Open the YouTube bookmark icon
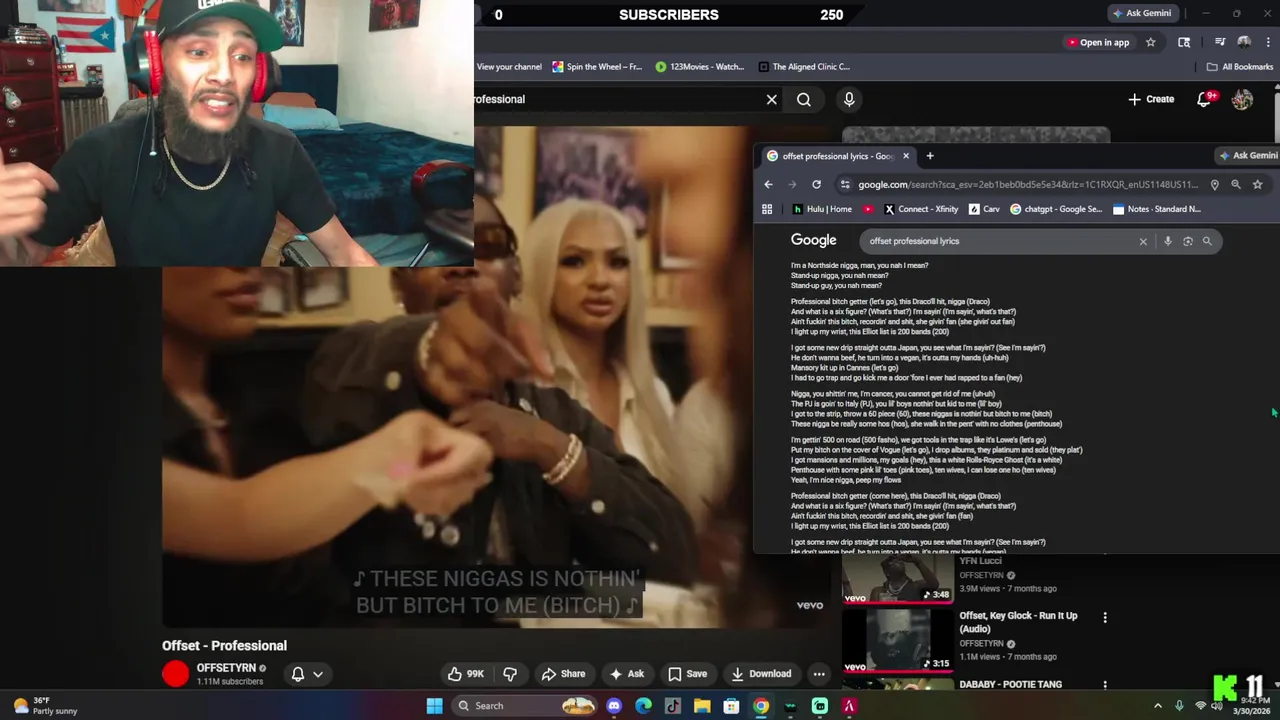1280x720 pixels. pyautogui.click(x=868, y=209)
